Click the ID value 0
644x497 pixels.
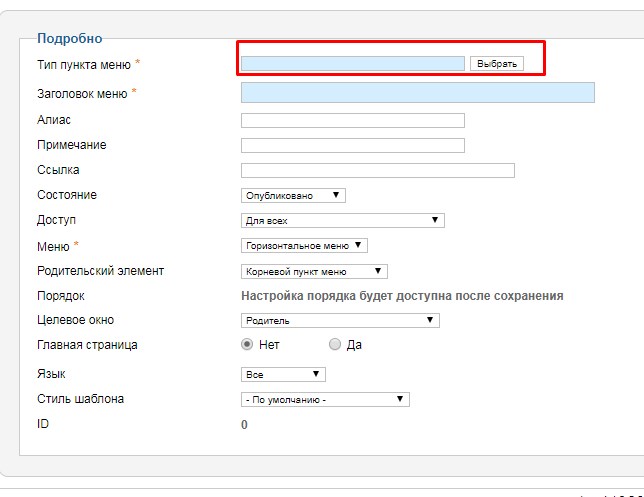point(244,425)
